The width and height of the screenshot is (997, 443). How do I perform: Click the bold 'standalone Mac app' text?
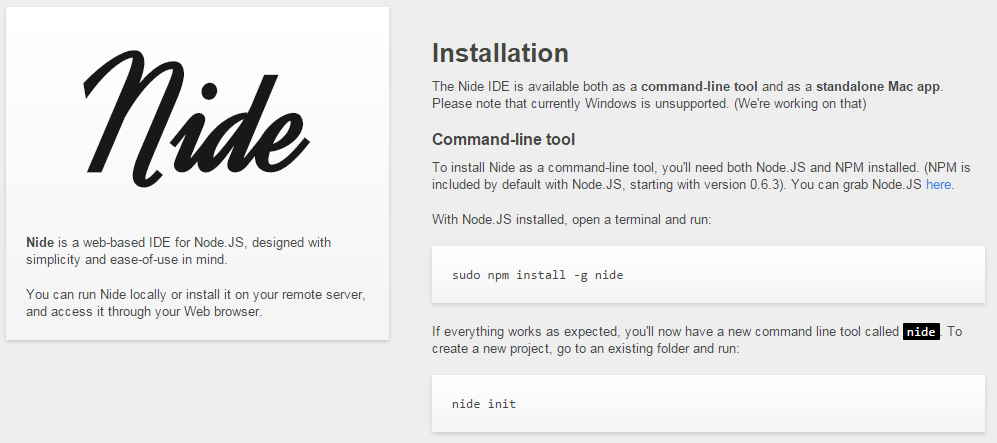click(878, 86)
